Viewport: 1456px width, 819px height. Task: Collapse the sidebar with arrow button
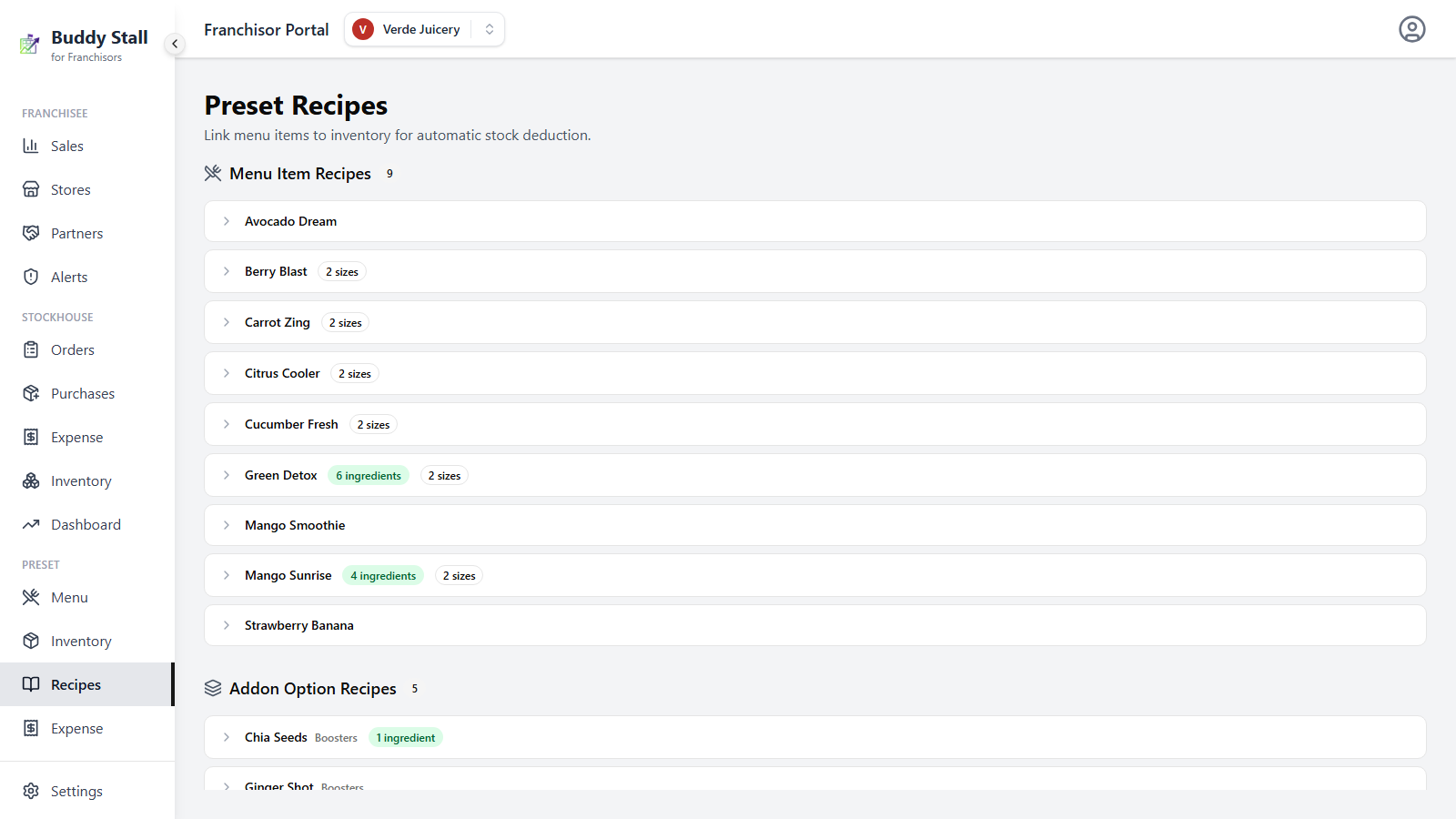point(175,44)
